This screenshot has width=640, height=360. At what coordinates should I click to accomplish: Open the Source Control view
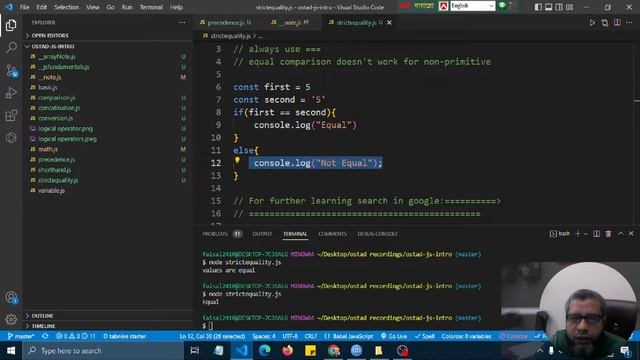[11, 71]
